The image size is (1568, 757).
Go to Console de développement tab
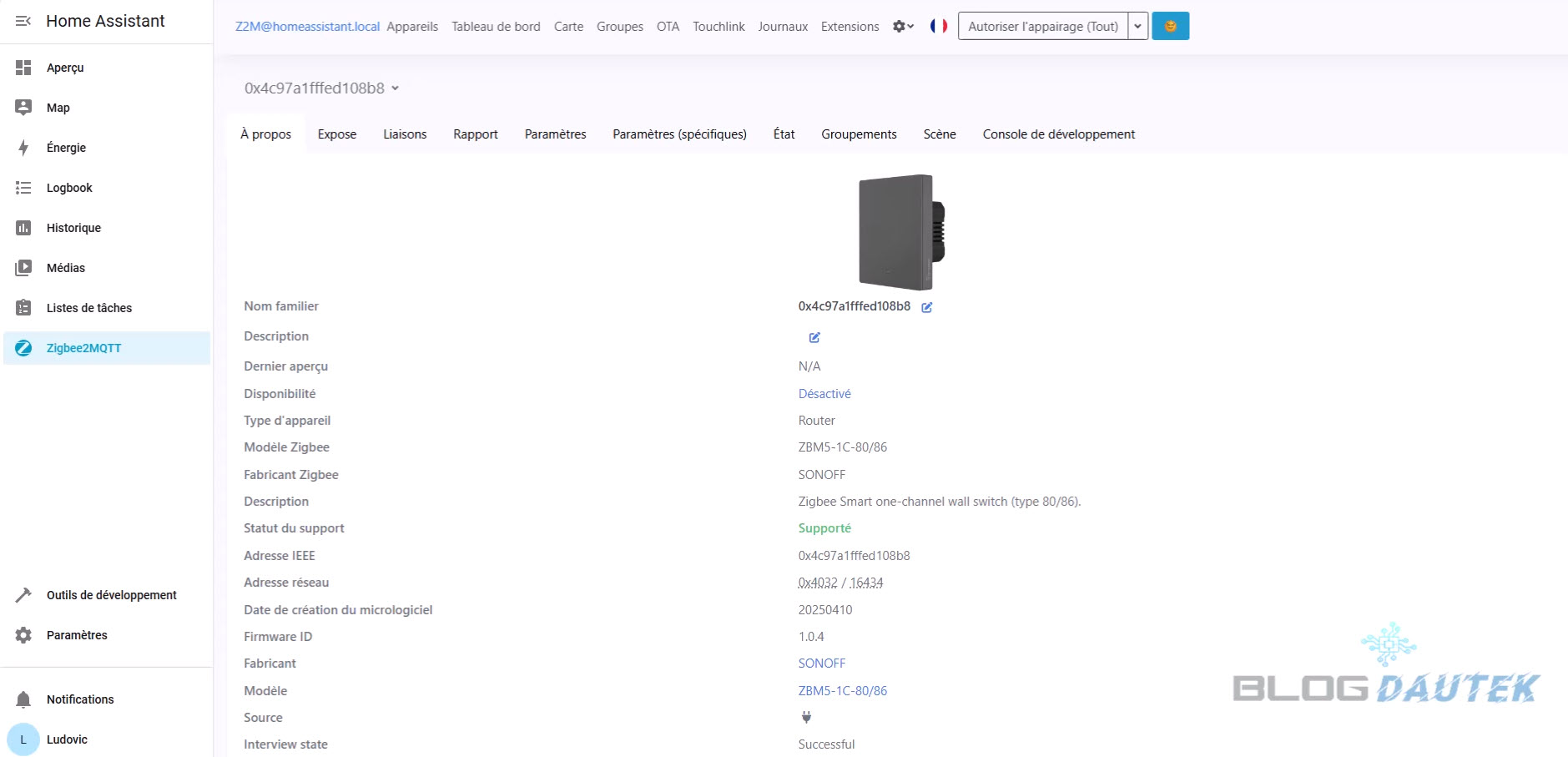pyautogui.click(x=1058, y=134)
